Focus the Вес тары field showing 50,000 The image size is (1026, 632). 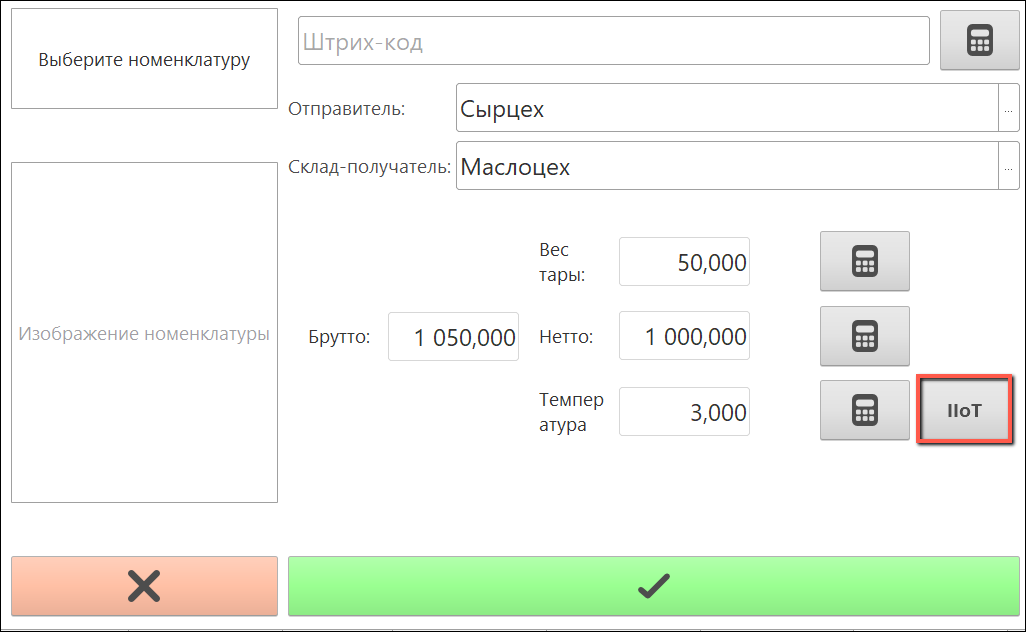coord(684,262)
